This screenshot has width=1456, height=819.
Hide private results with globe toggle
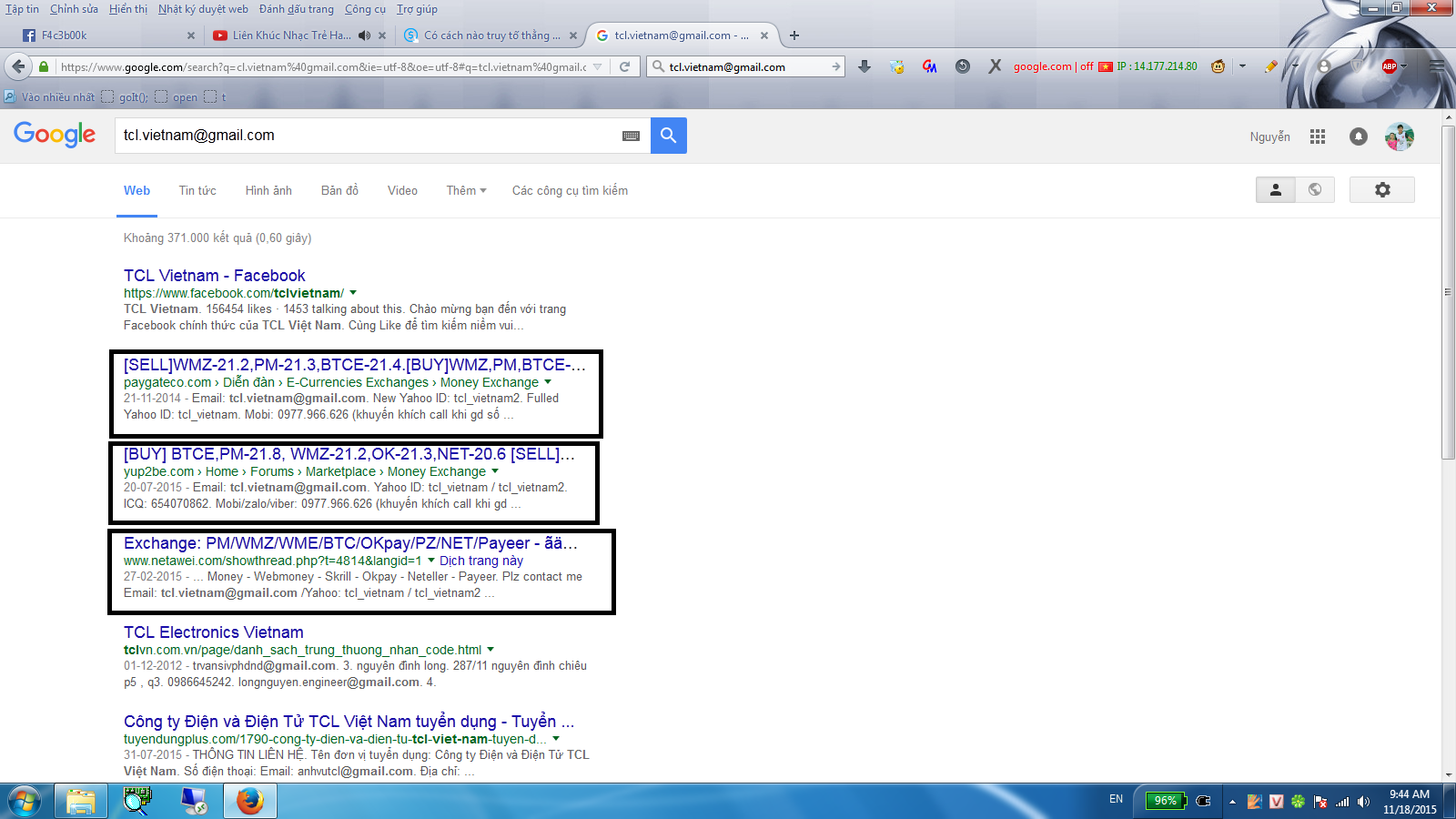(1315, 189)
